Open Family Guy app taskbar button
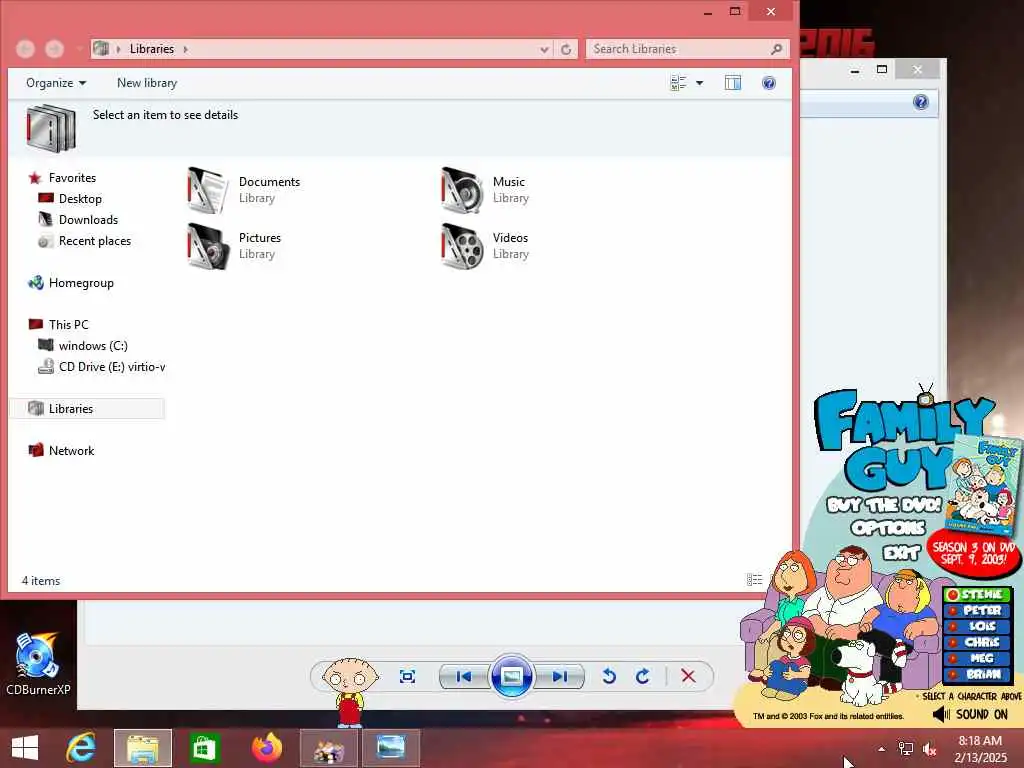 328,748
